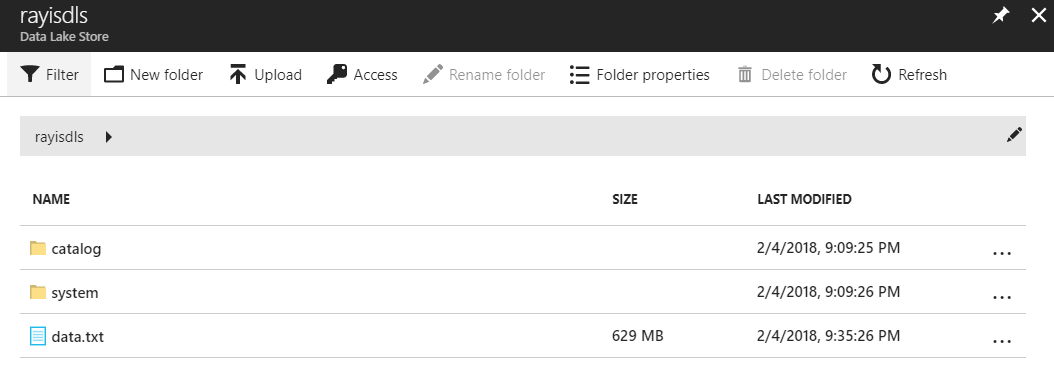Click rayisdls in the breadcrumb bar
The width and height of the screenshot is (1054, 367).
point(59,137)
